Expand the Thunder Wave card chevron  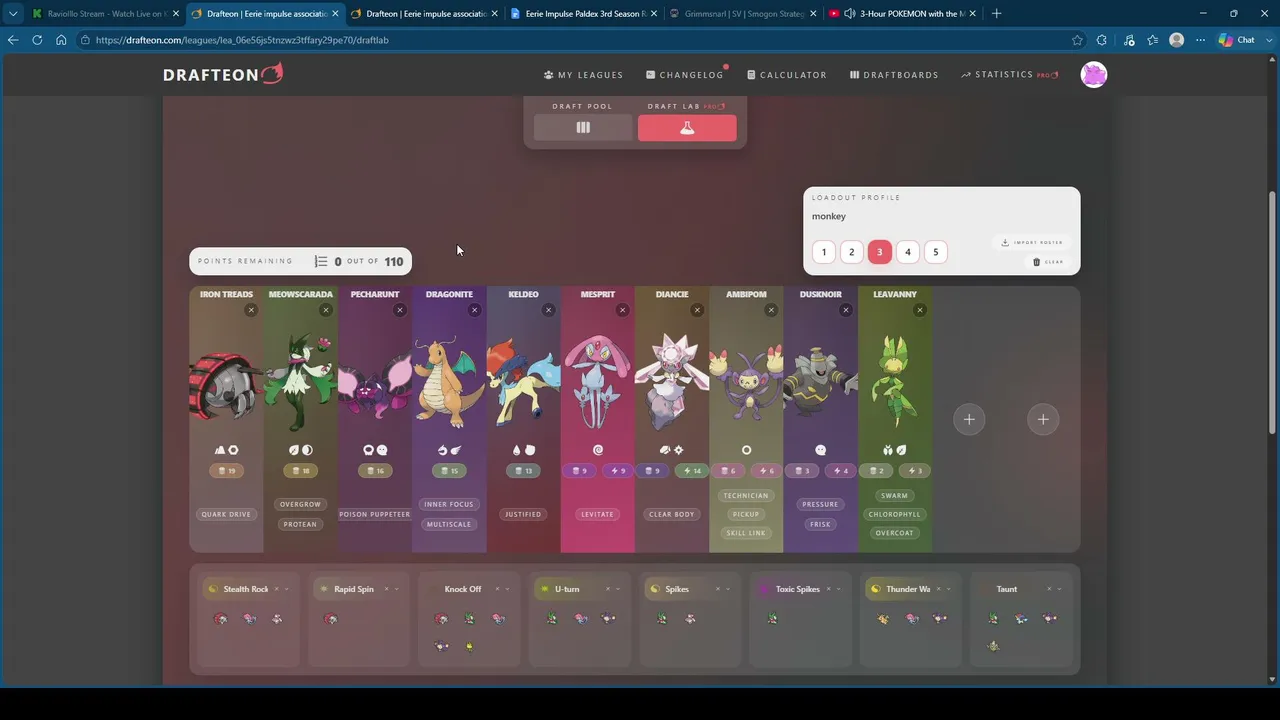(948, 589)
